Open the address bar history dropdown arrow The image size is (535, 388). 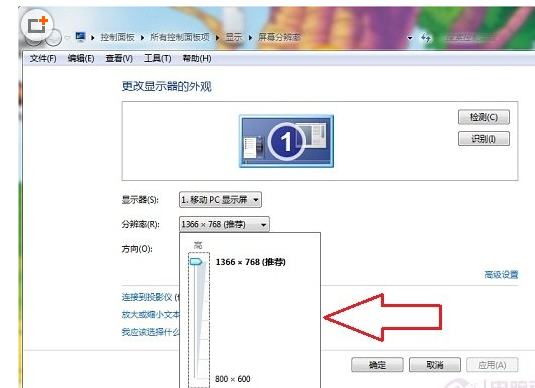point(410,38)
